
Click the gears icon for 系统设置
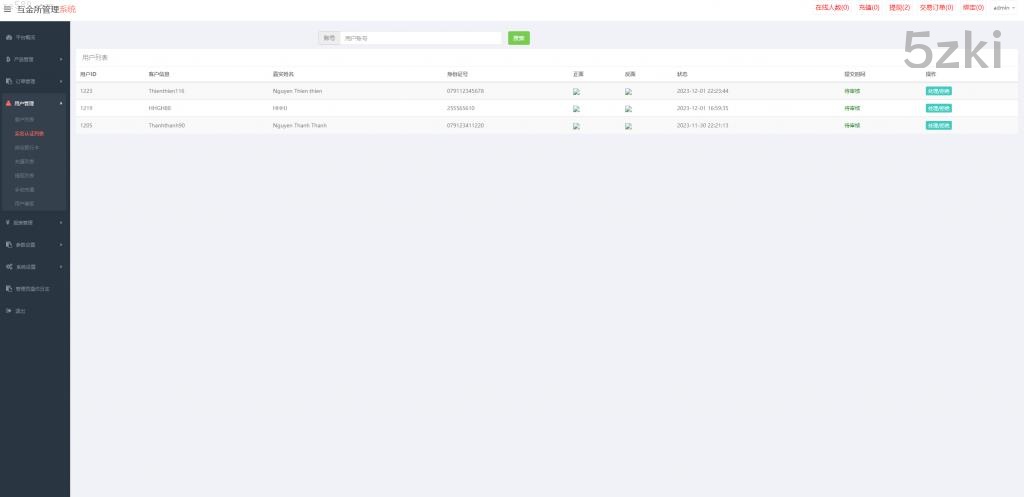click(9, 267)
